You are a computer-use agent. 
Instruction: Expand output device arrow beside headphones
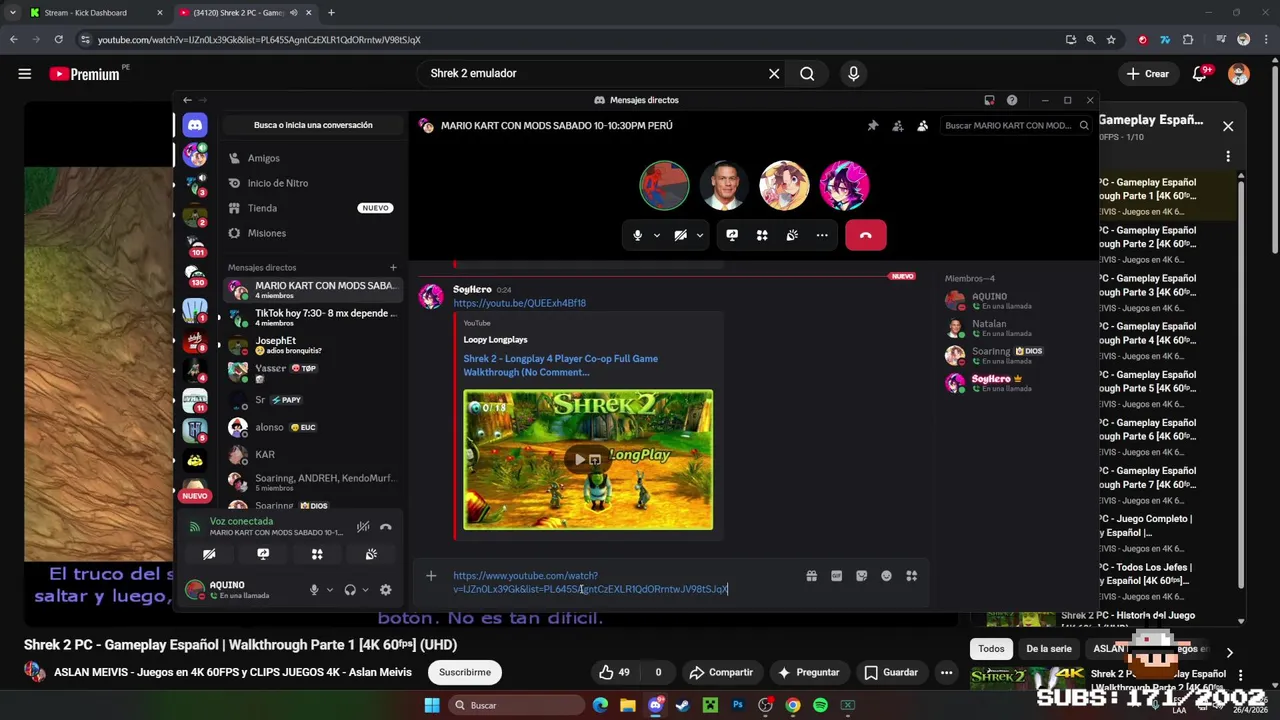point(365,590)
